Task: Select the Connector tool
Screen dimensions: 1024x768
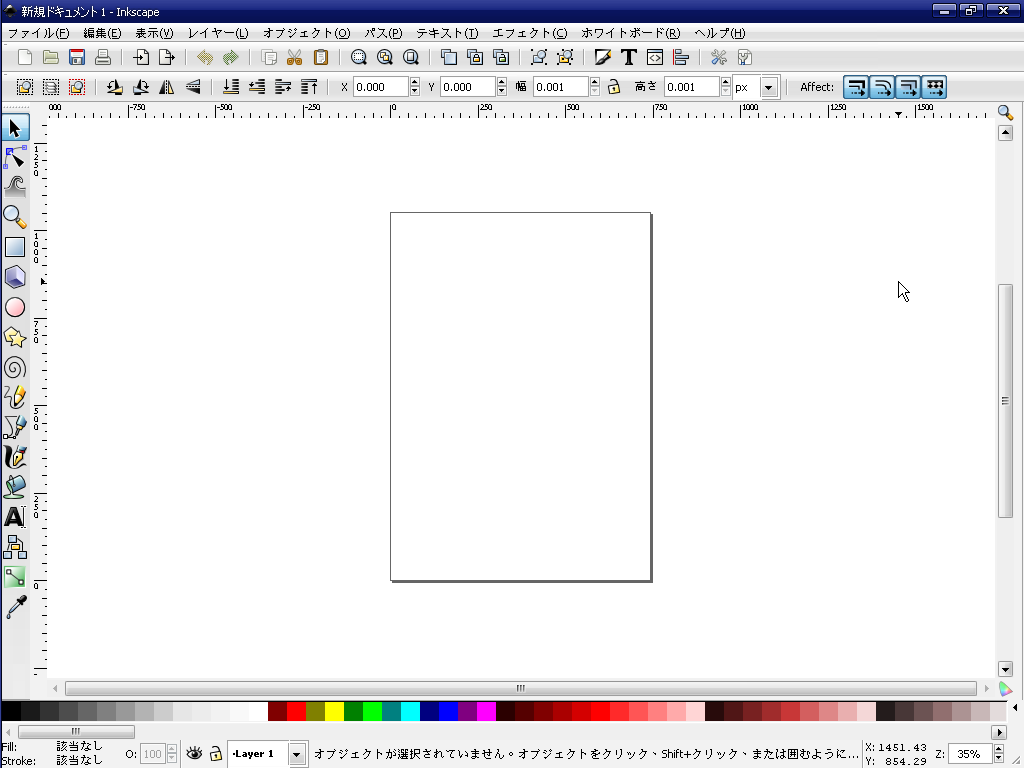Action: (15, 547)
